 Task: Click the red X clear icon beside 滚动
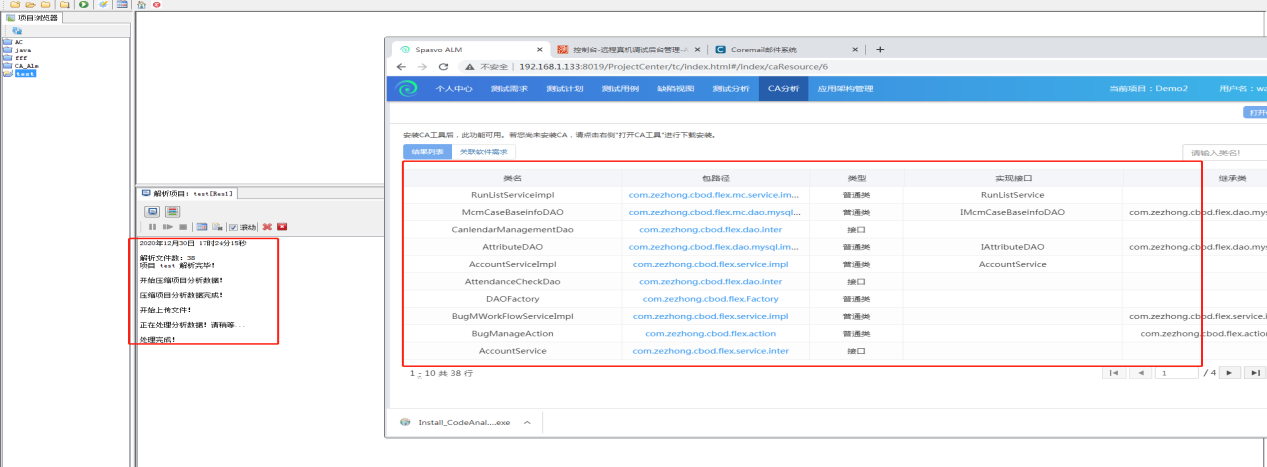(x=267, y=227)
